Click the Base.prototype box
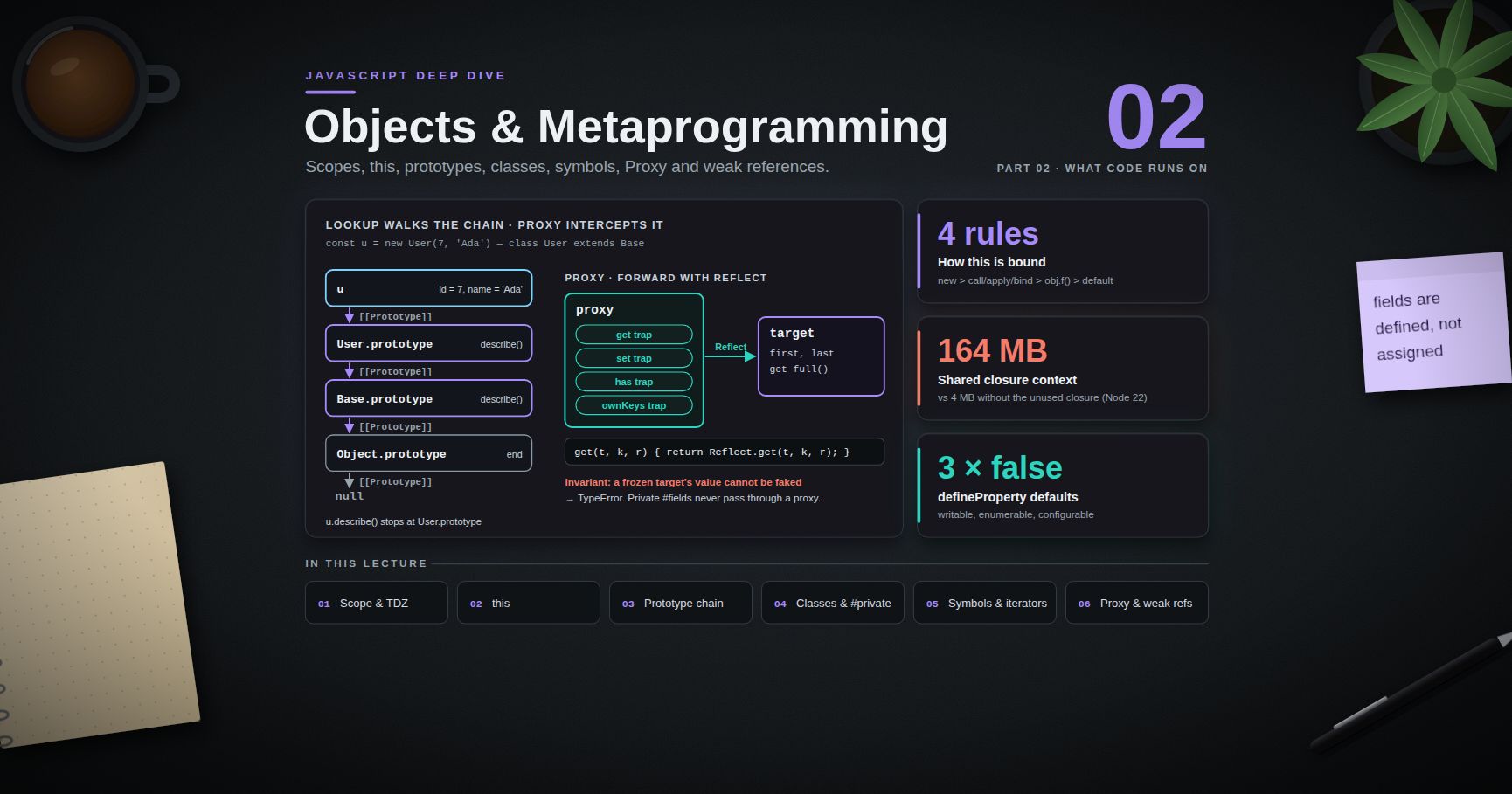Screen dimensions: 1512x794 (x=428, y=398)
